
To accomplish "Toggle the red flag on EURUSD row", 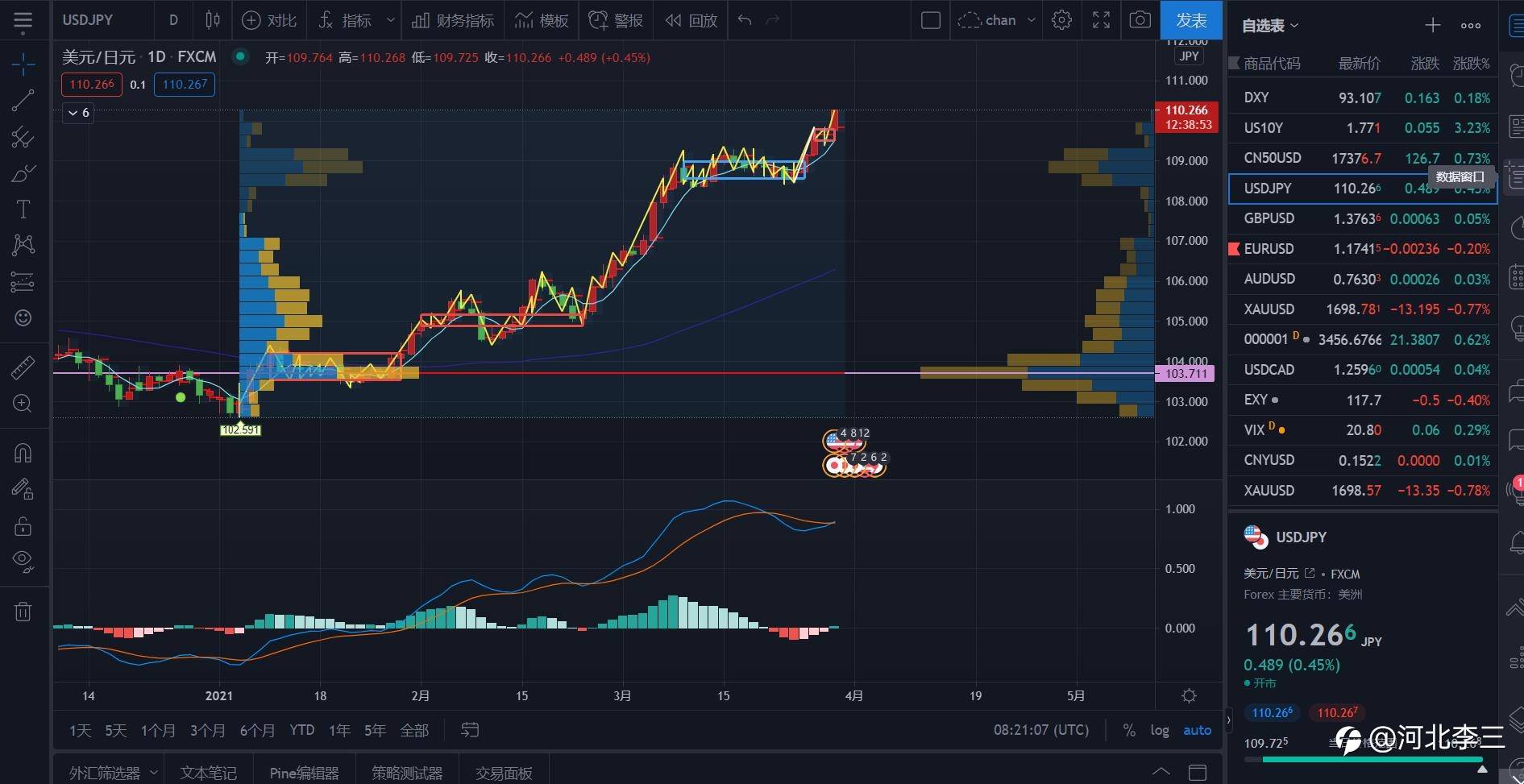I will click(1234, 248).
